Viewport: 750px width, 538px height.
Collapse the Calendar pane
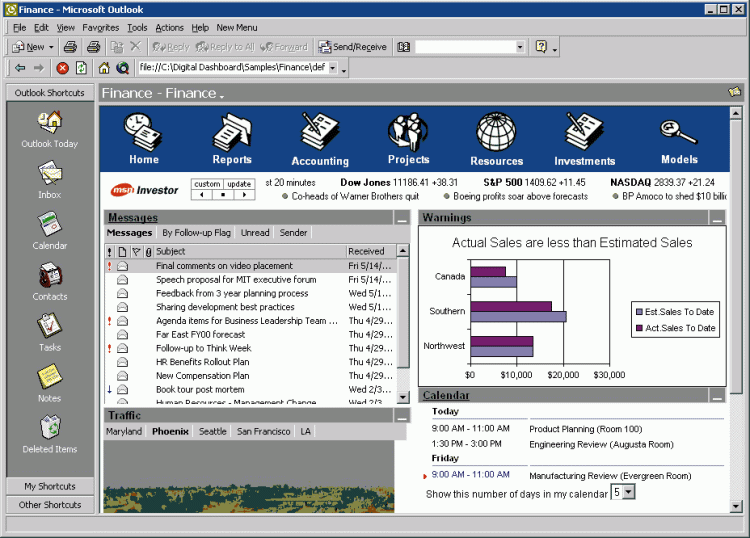717,396
